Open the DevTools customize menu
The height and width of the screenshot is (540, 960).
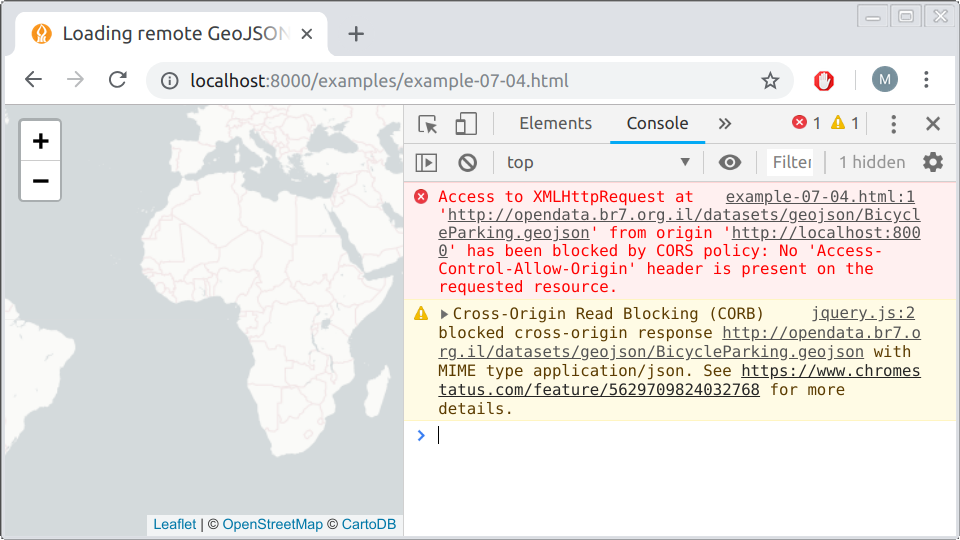tap(894, 124)
